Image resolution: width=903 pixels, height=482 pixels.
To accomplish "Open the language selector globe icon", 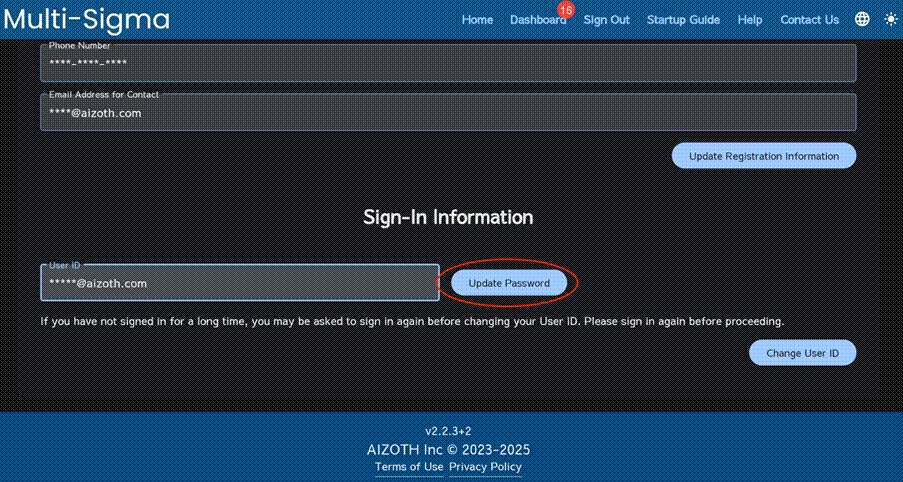I will (x=862, y=20).
